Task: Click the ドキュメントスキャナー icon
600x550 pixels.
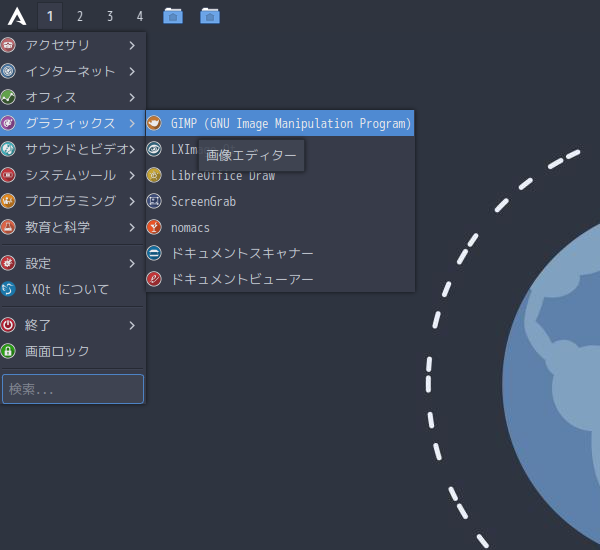Action: (x=154, y=253)
